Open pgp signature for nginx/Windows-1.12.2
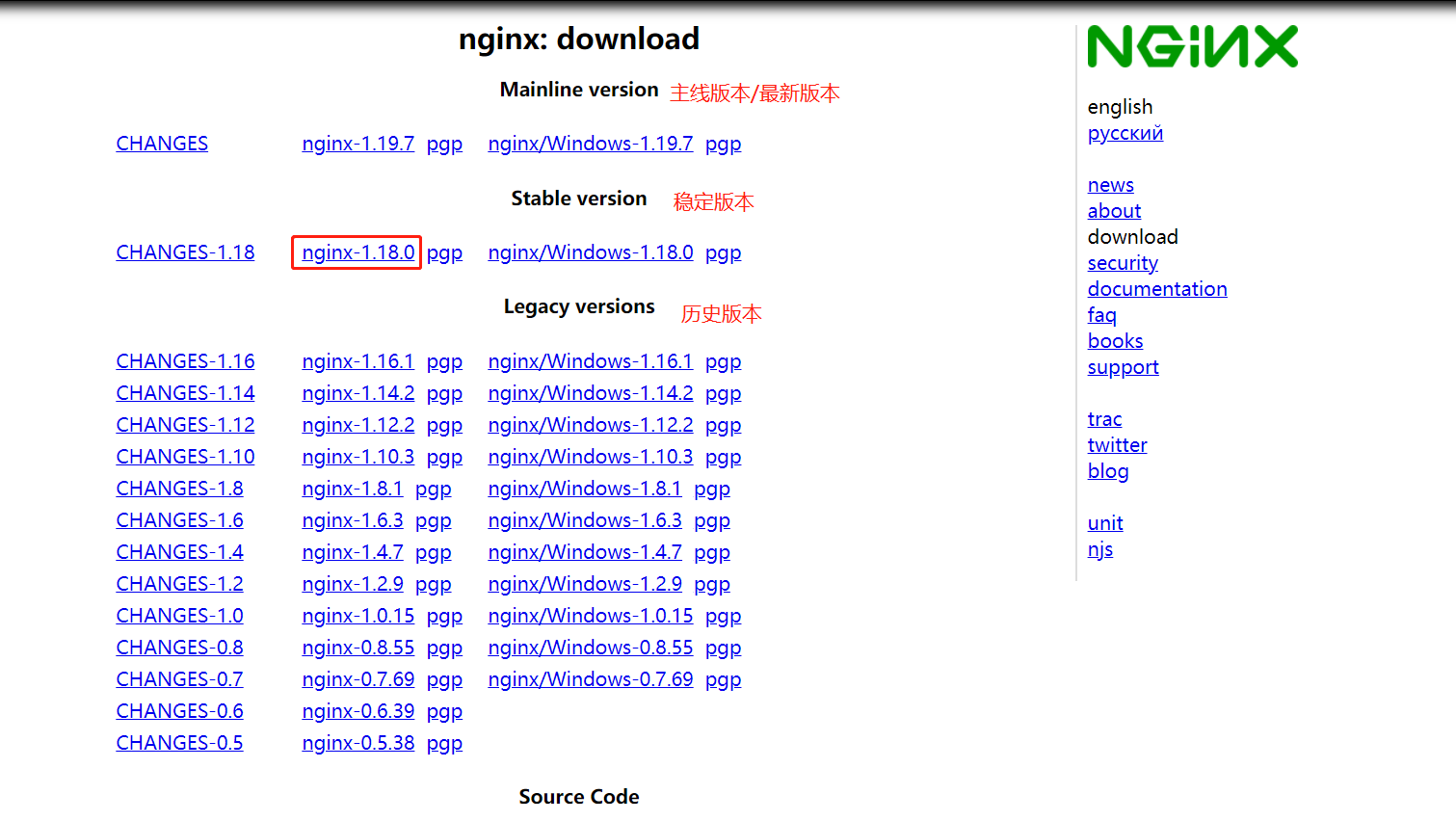The image size is (1456, 821). (723, 425)
